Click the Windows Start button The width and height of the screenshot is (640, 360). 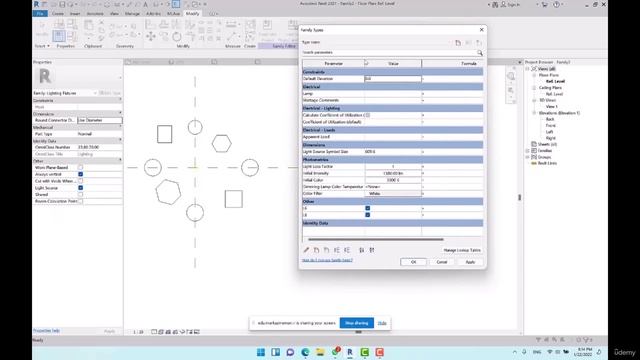261,352
